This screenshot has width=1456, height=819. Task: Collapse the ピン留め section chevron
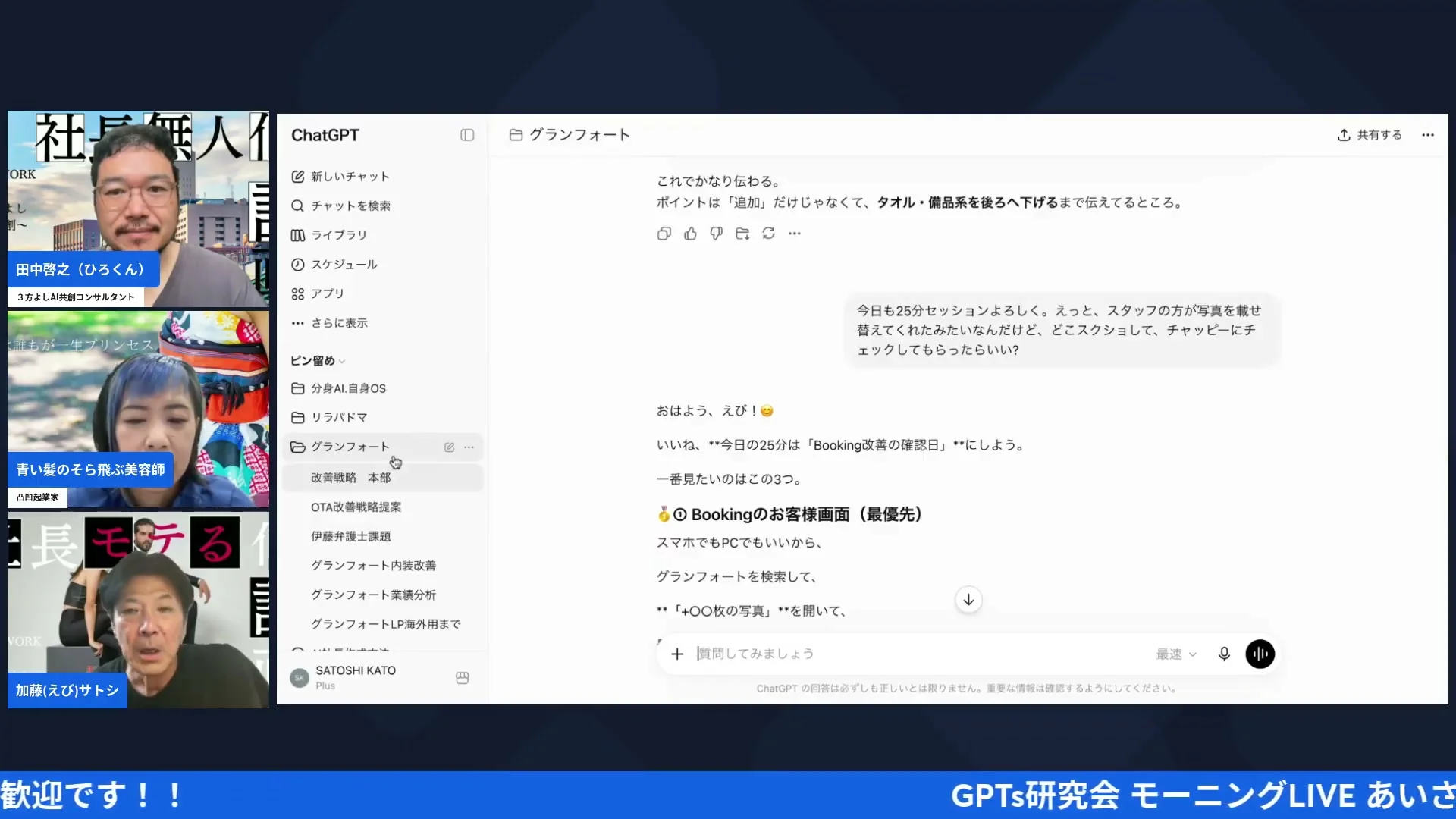coord(342,362)
